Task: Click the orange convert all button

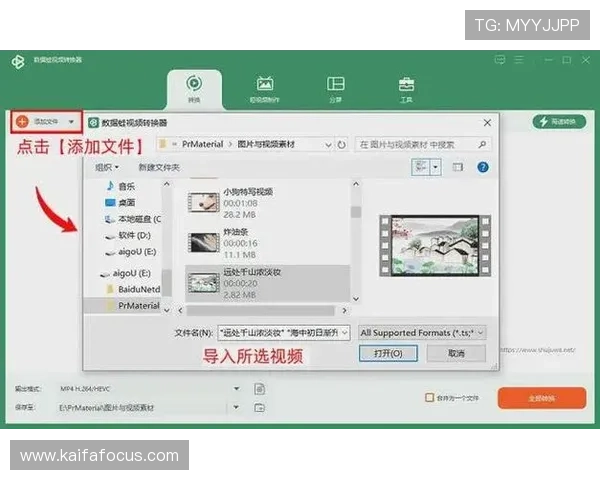Action: (542, 398)
